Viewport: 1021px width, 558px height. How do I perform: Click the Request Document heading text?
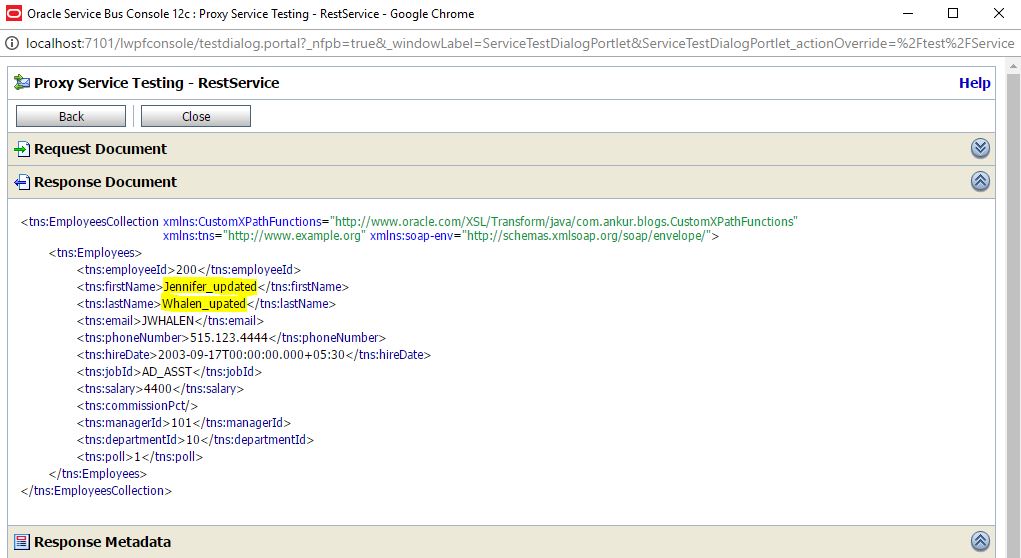[x=100, y=149]
